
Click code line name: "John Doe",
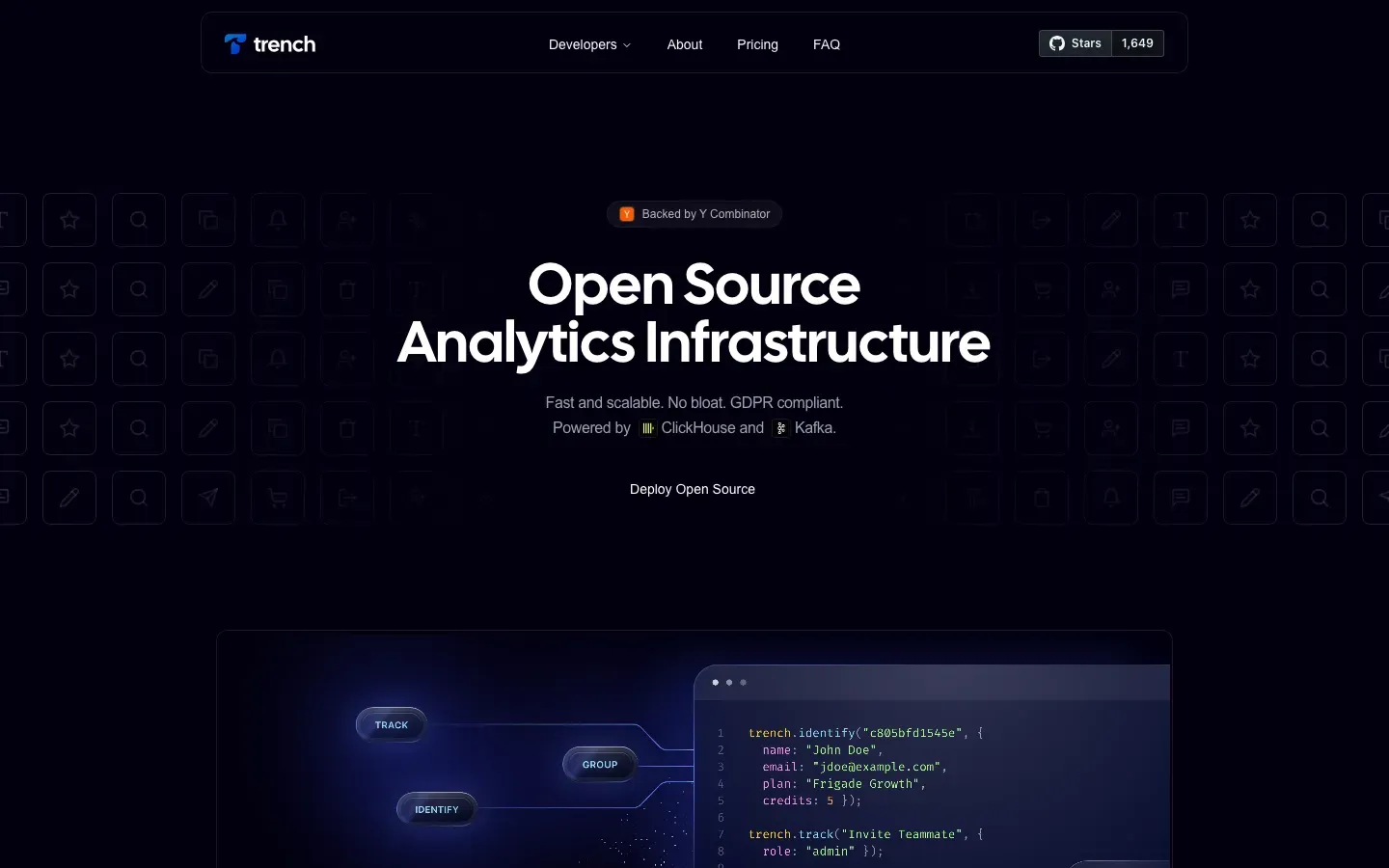[823, 749]
